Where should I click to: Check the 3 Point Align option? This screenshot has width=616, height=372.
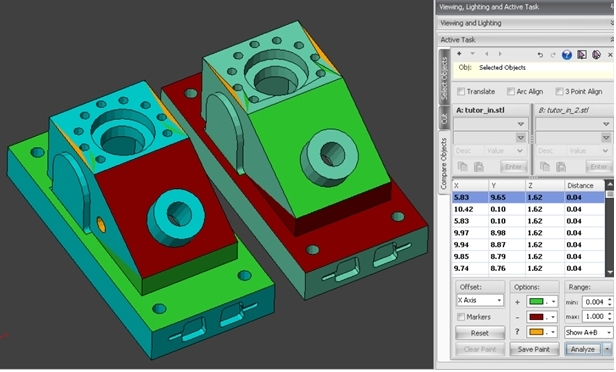[559, 92]
